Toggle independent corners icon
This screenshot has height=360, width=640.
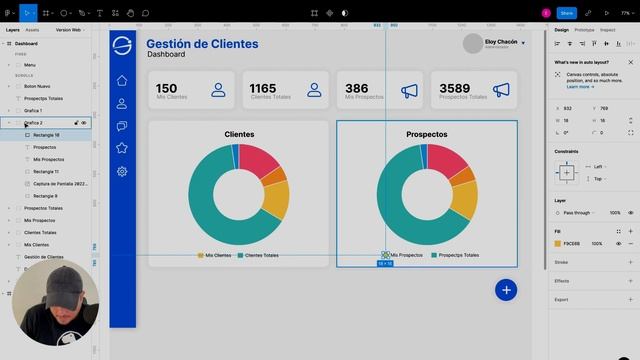631,133
